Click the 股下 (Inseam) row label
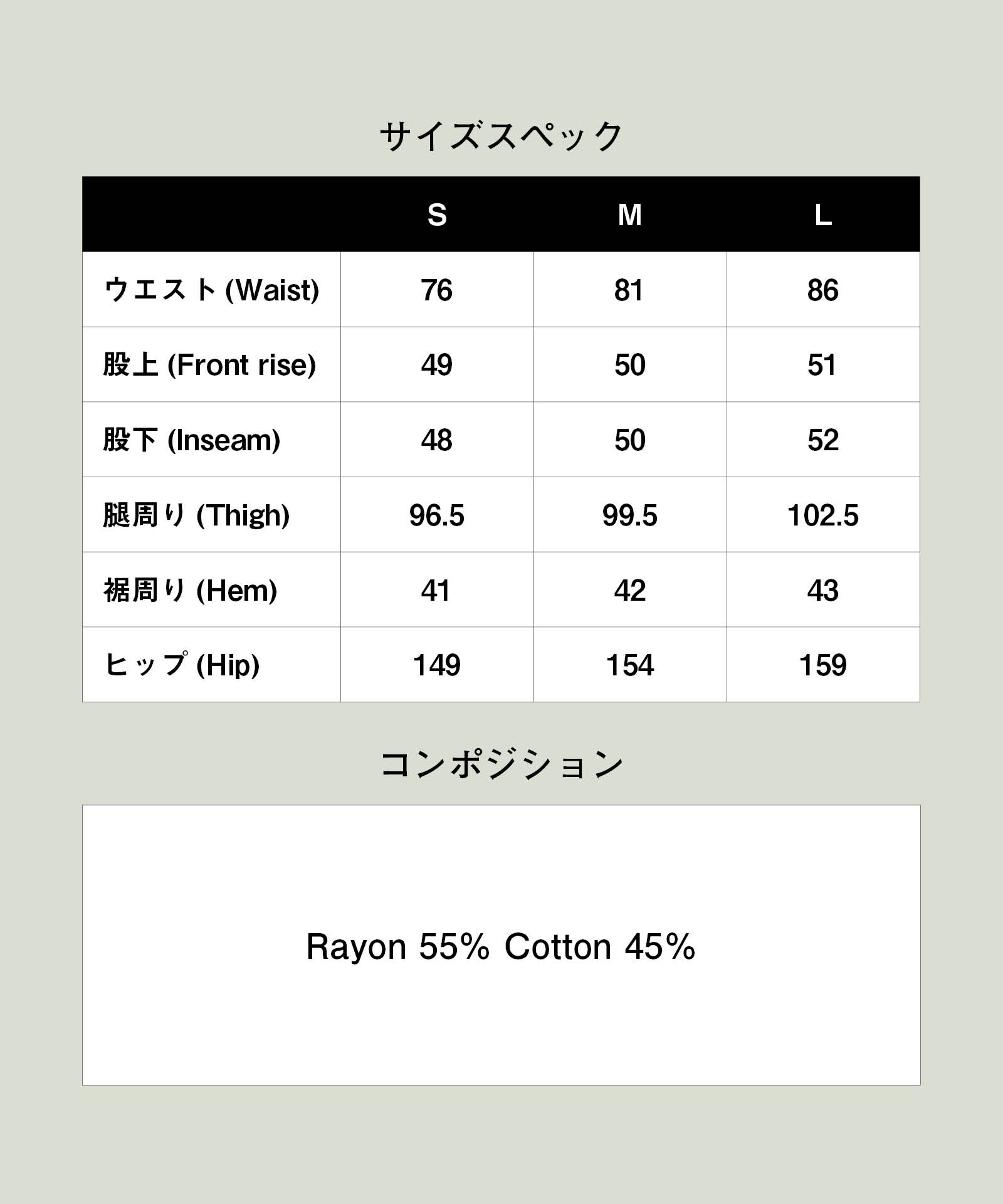This screenshot has height=1204, width=1003. [192, 440]
